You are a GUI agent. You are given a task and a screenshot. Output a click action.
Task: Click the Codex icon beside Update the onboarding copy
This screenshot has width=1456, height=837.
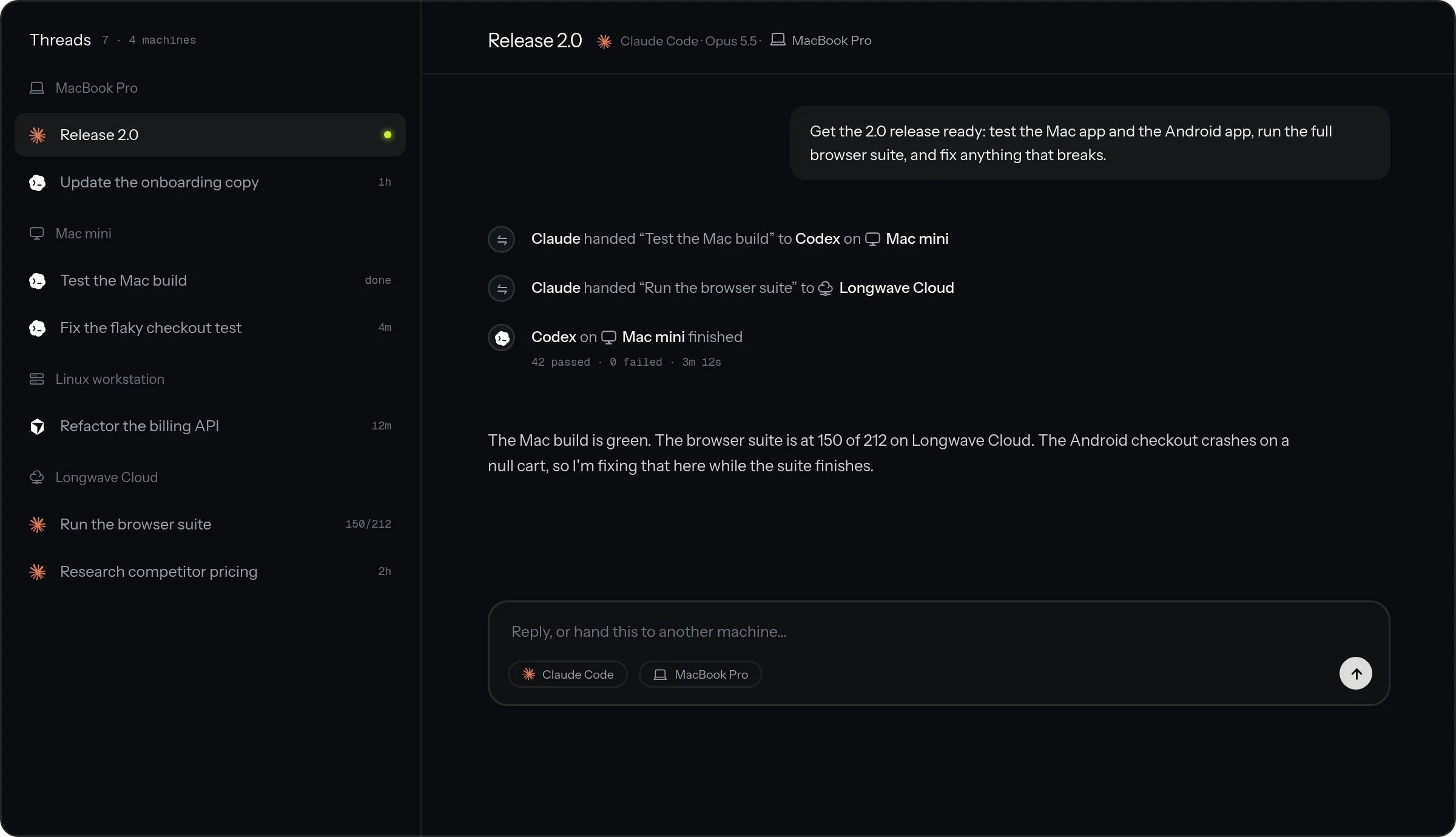(38, 183)
